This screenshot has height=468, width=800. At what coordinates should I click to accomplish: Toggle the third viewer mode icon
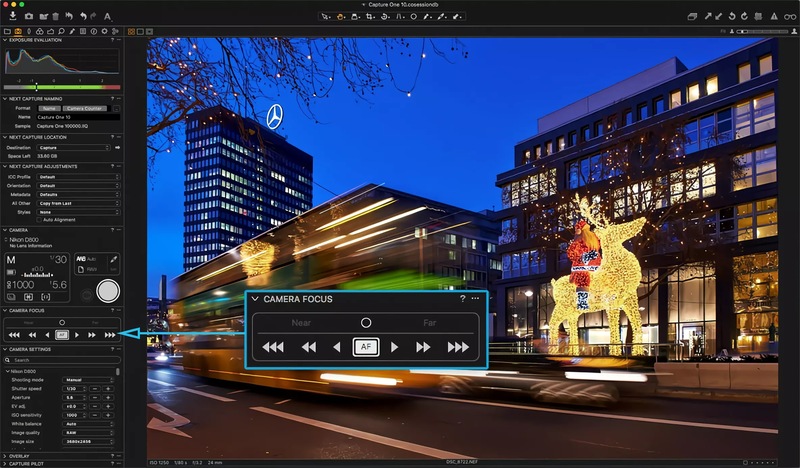point(149,31)
